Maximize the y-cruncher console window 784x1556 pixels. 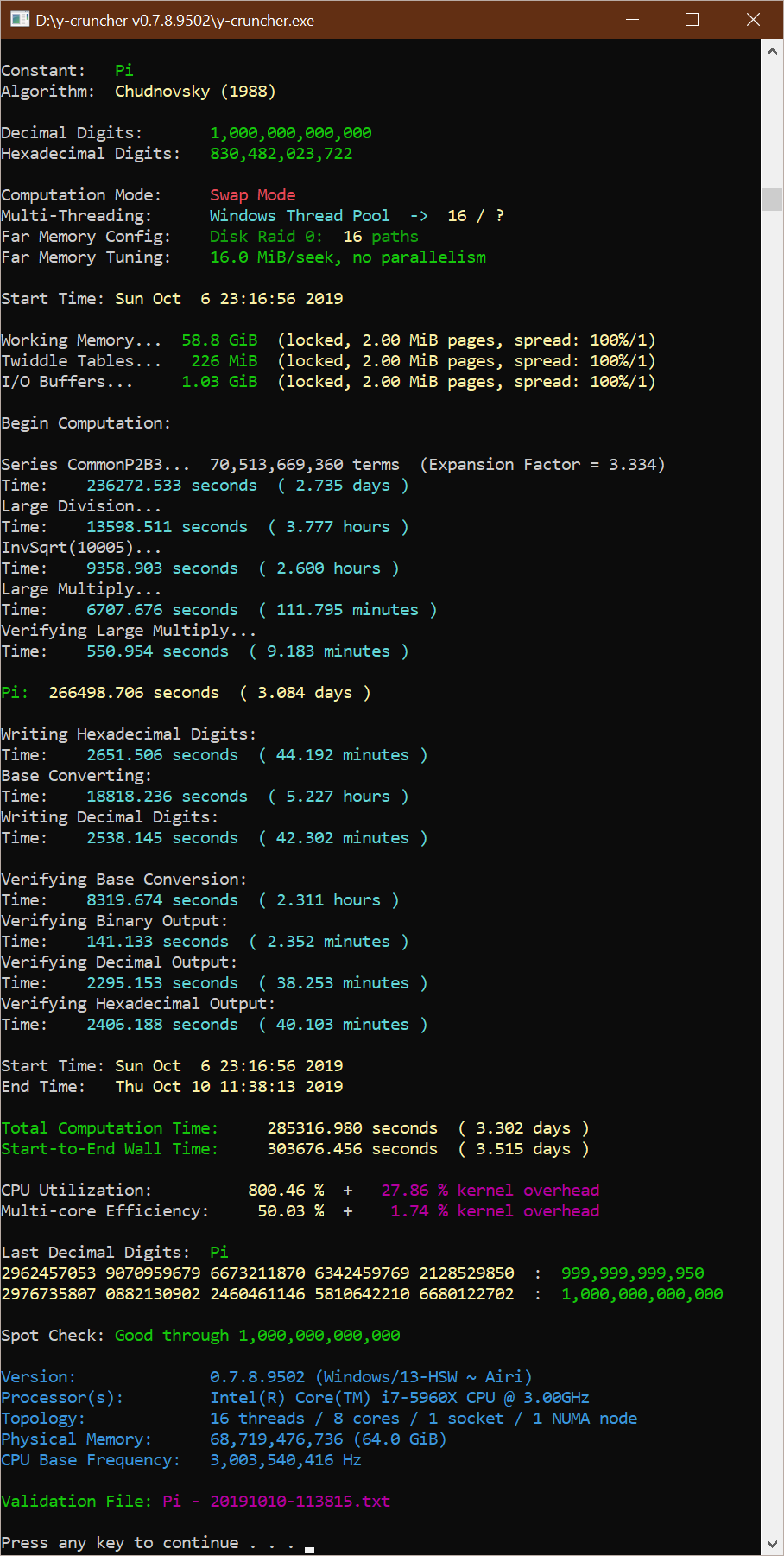(x=692, y=20)
